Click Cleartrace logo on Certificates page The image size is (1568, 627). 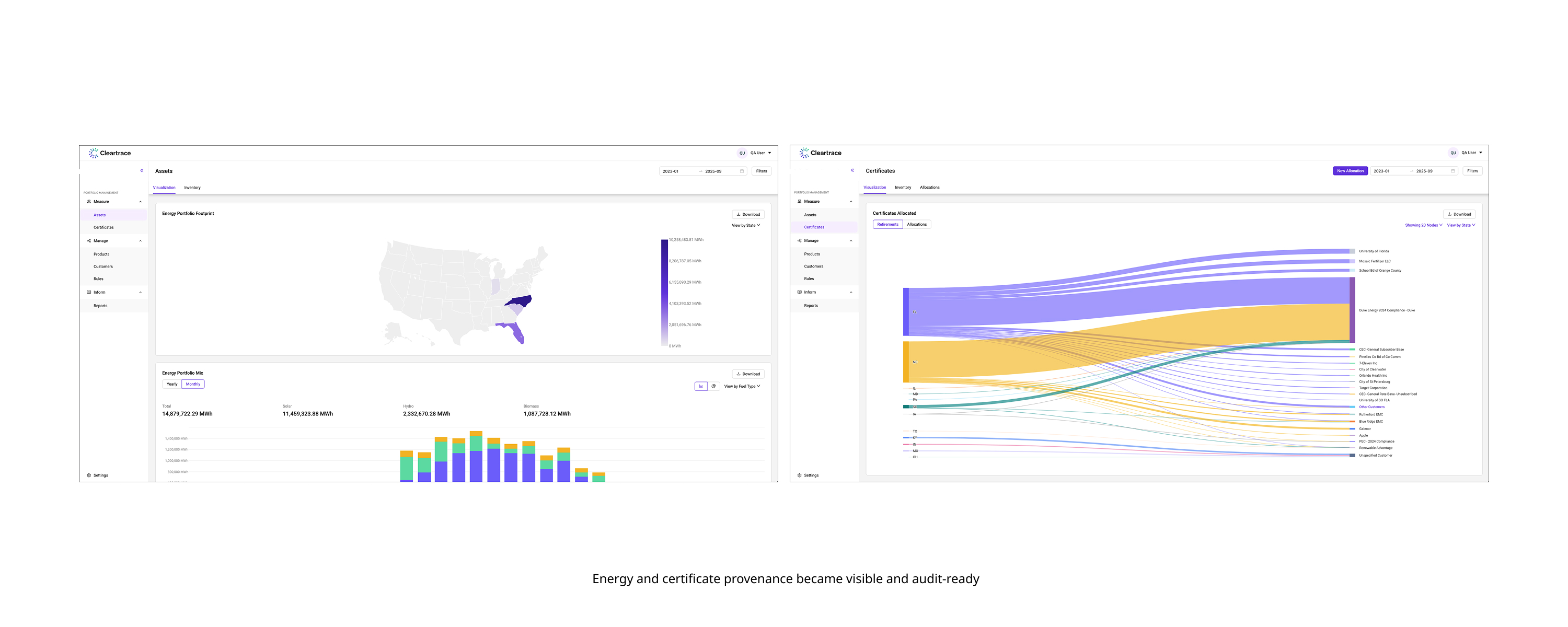(820, 153)
